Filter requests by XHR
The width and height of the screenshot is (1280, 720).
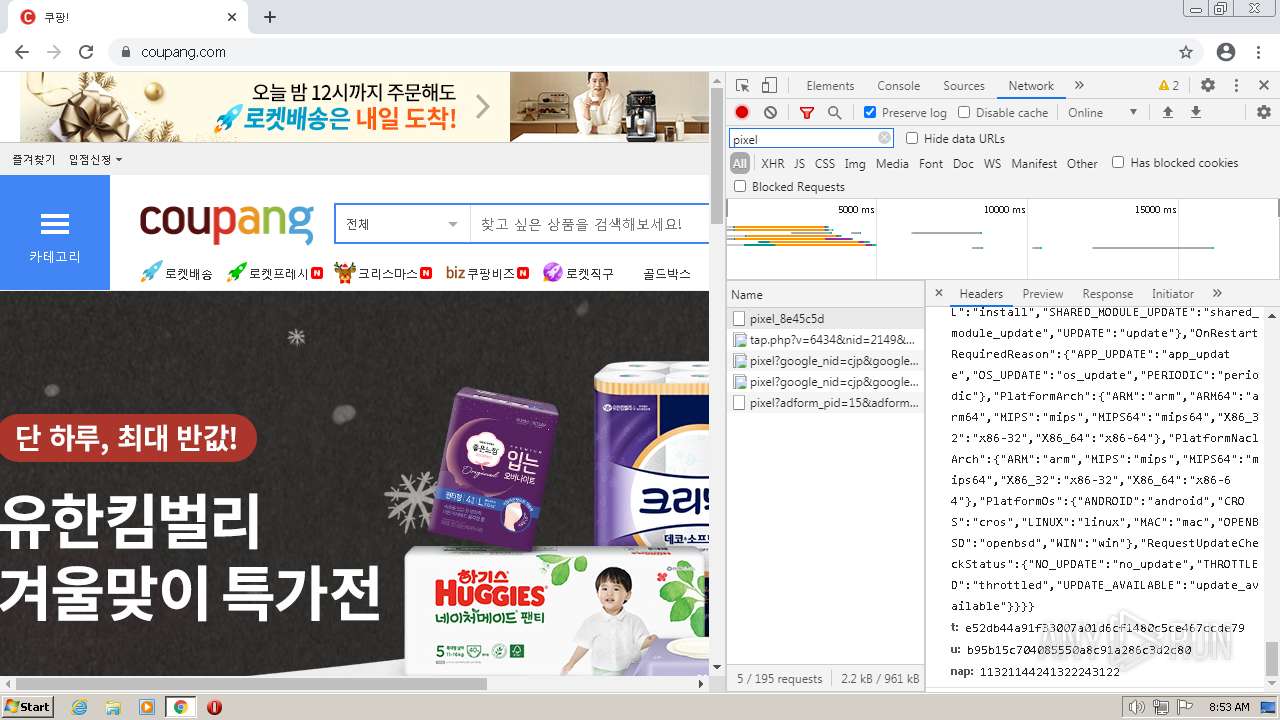coord(772,164)
